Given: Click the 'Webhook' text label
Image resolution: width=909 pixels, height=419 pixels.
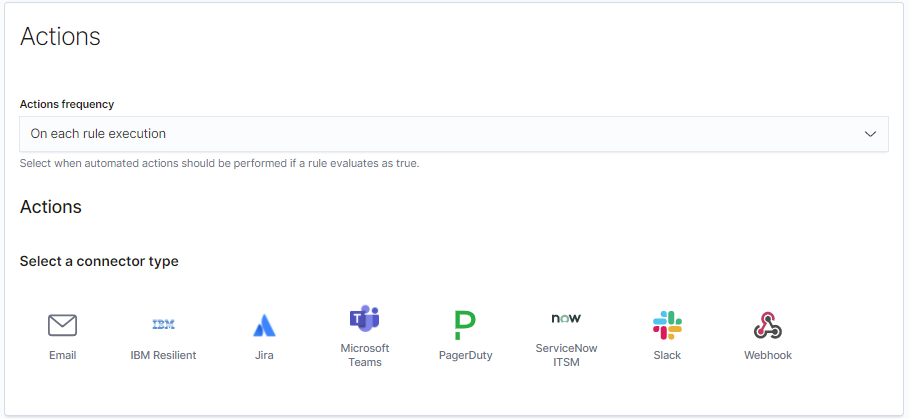Looking at the screenshot, I should pos(768,355).
